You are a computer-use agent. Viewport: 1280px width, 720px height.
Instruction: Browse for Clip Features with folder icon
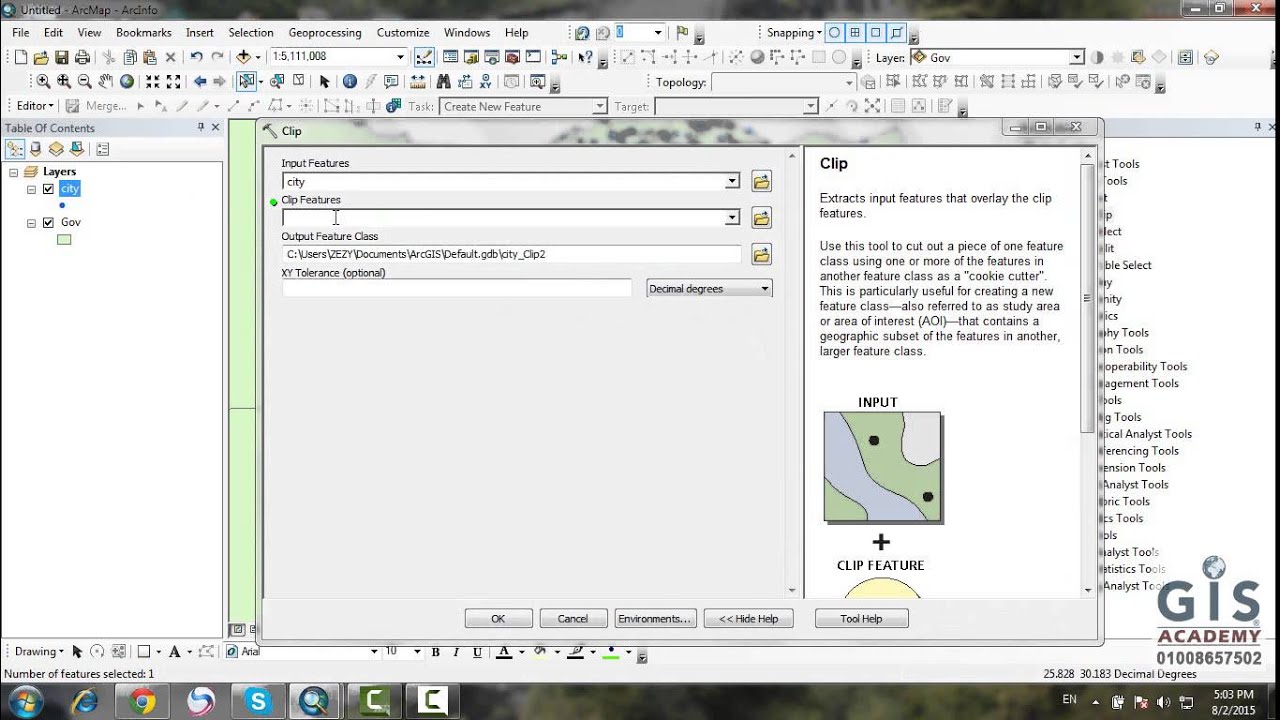pyautogui.click(x=762, y=218)
